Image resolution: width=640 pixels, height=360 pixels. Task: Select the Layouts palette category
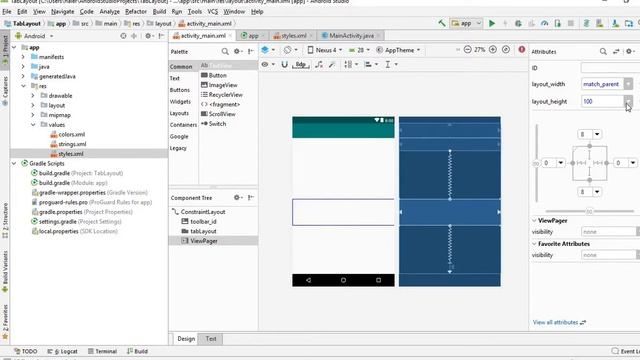click(179, 113)
